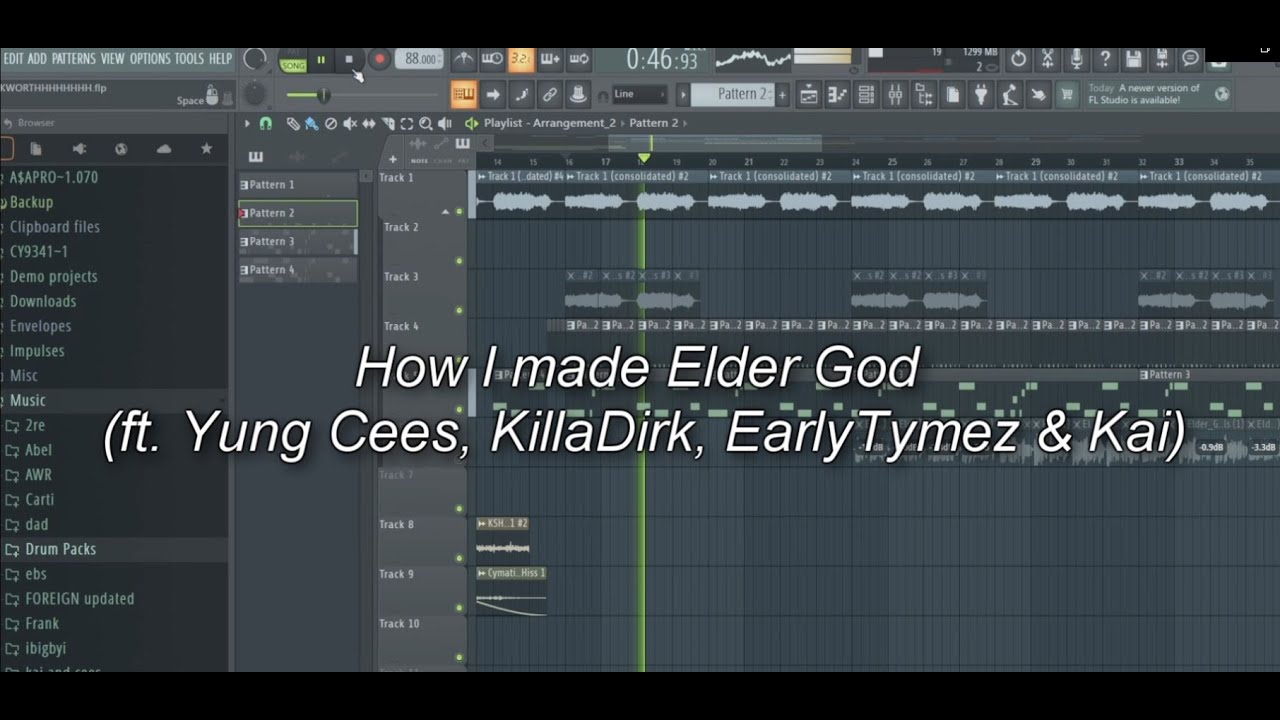Click the knob-shaped icon after the link
Image resolution: width=1280 pixels, height=720 pixels.
(577, 95)
